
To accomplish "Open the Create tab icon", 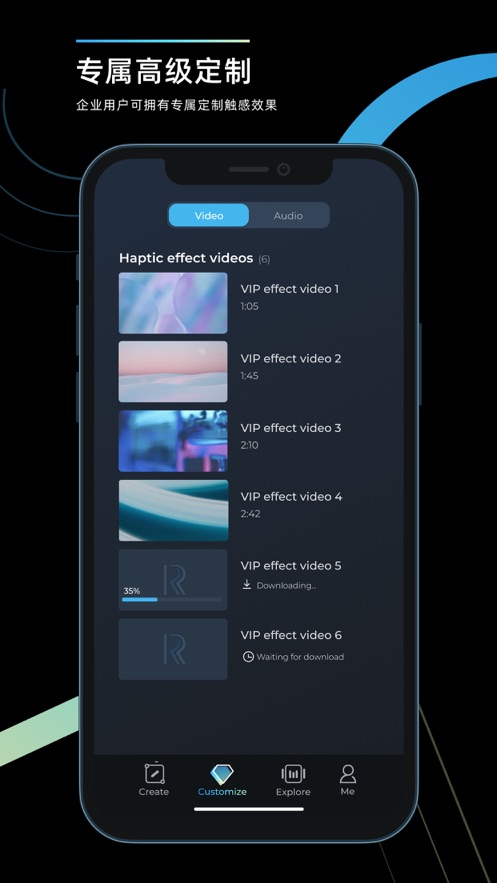I will click(154, 773).
